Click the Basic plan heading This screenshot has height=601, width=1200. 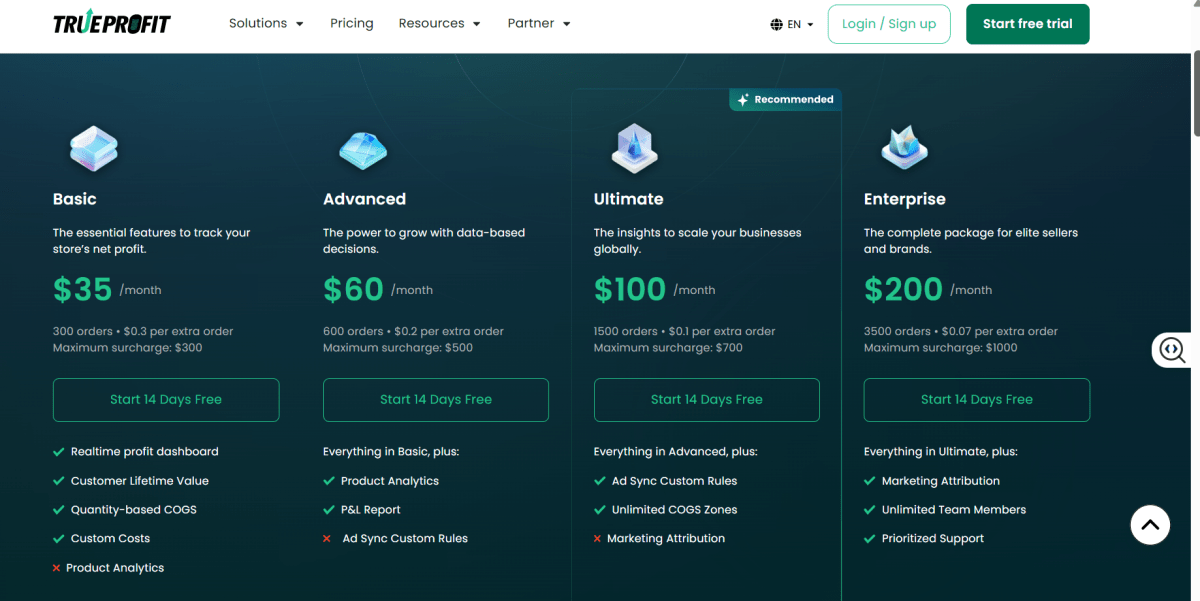pos(75,199)
